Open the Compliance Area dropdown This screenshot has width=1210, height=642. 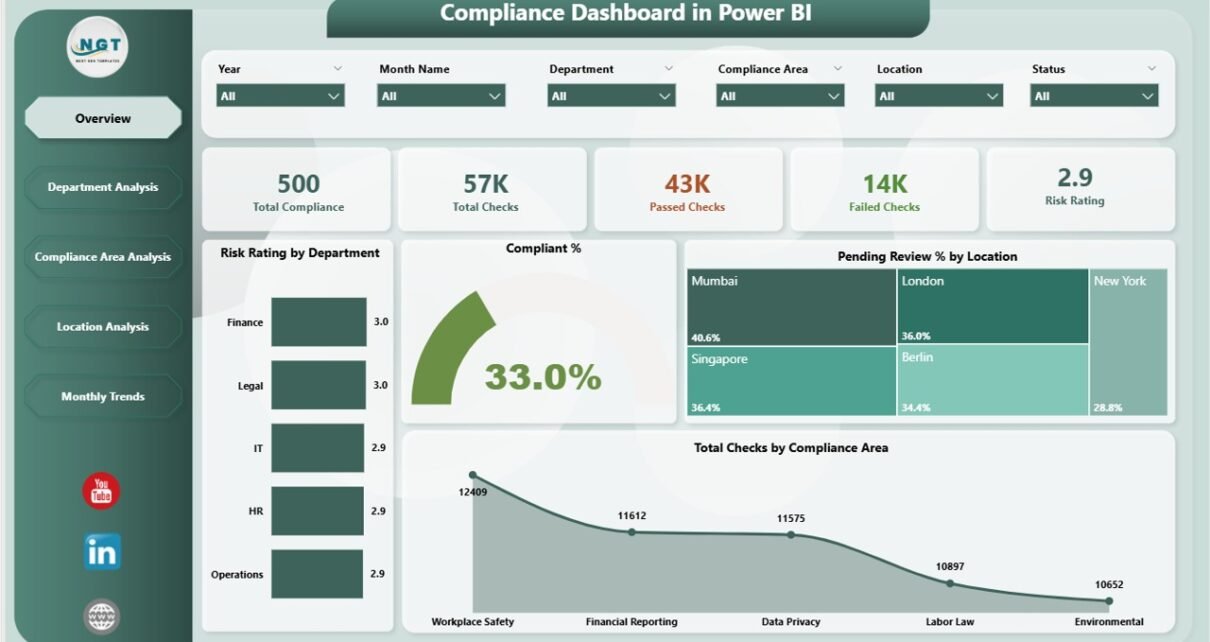(x=780, y=96)
